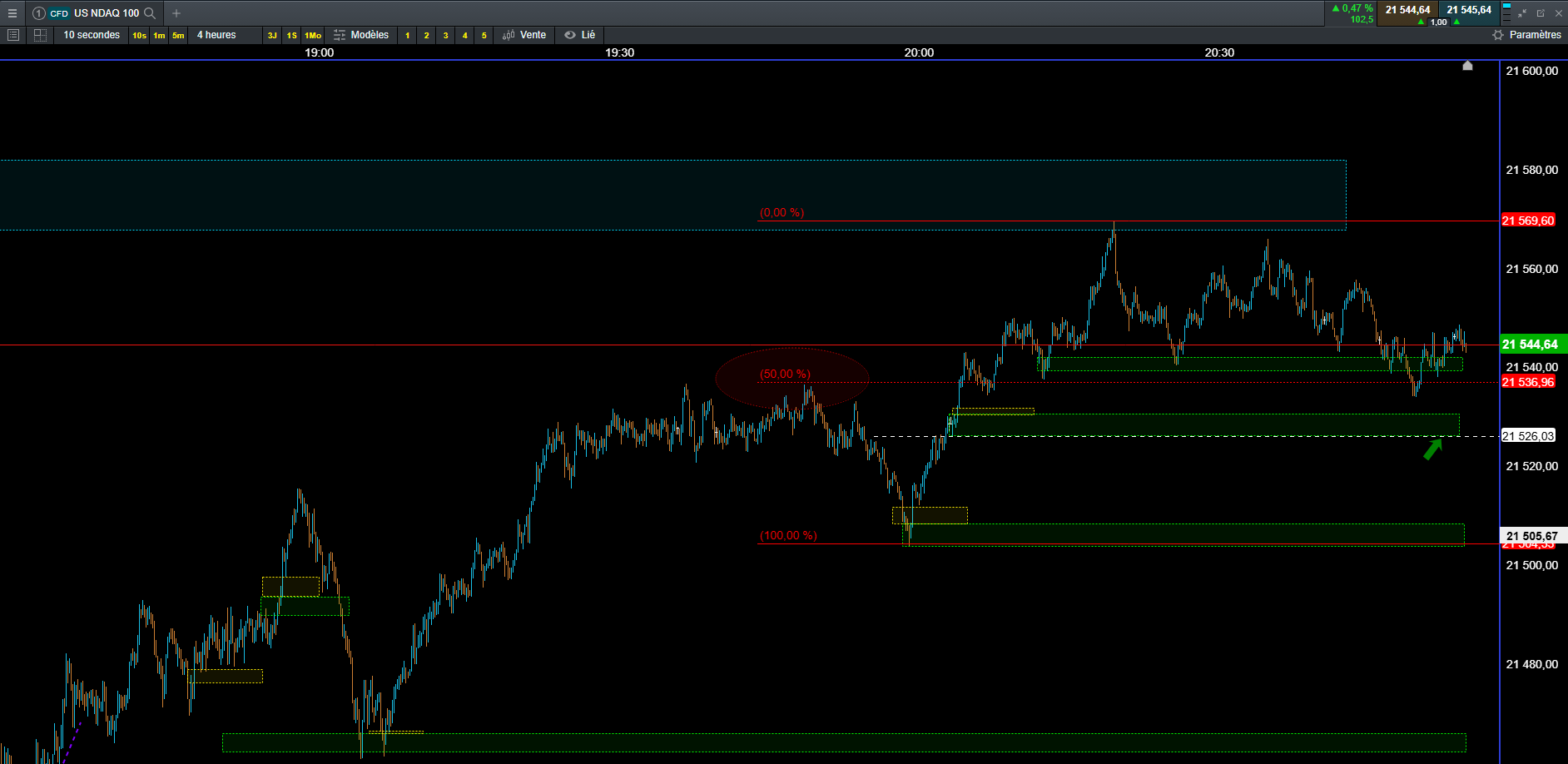
Task: Click the scroll-to-latest marker above the chart
Action: click(x=1467, y=66)
